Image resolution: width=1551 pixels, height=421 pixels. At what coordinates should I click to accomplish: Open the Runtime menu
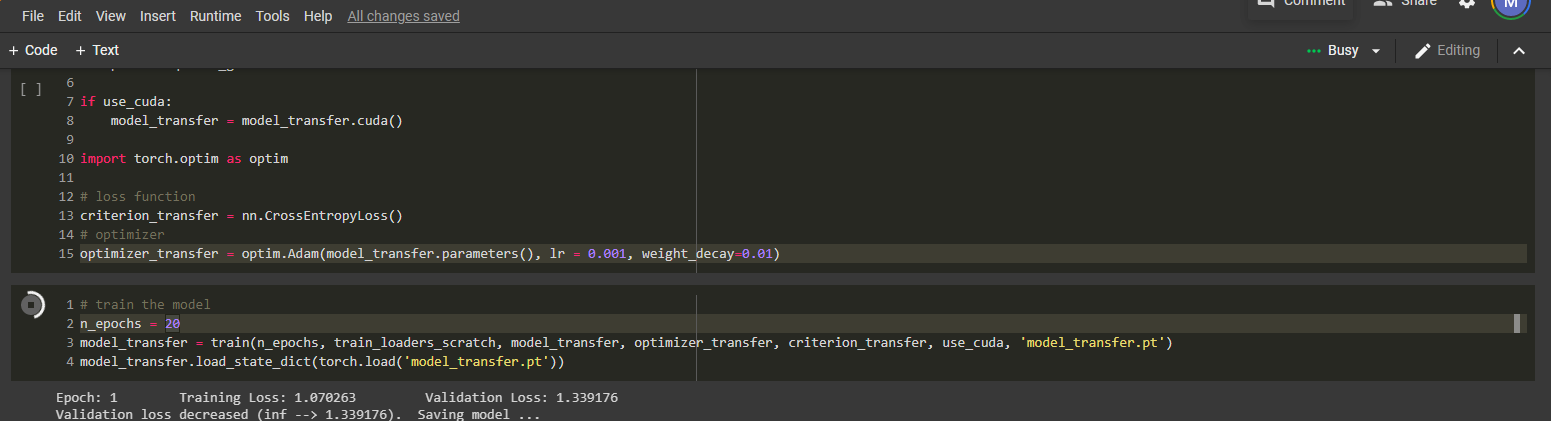click(215, 17)
